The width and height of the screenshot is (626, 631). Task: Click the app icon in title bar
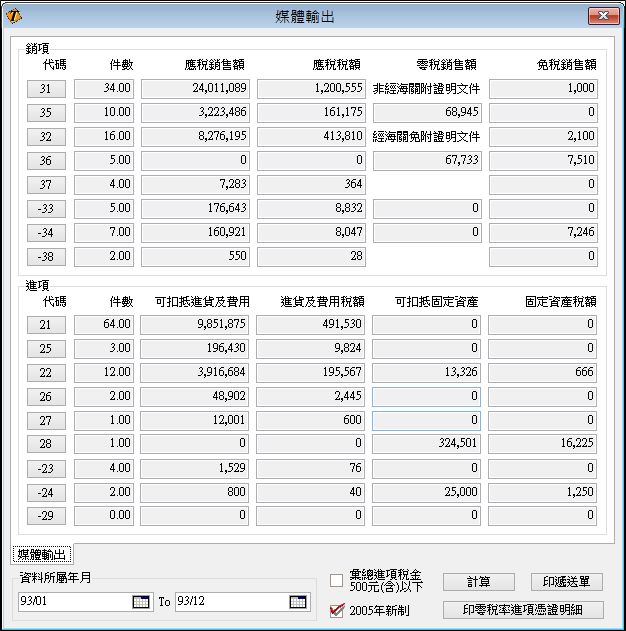tap(14, 15)
